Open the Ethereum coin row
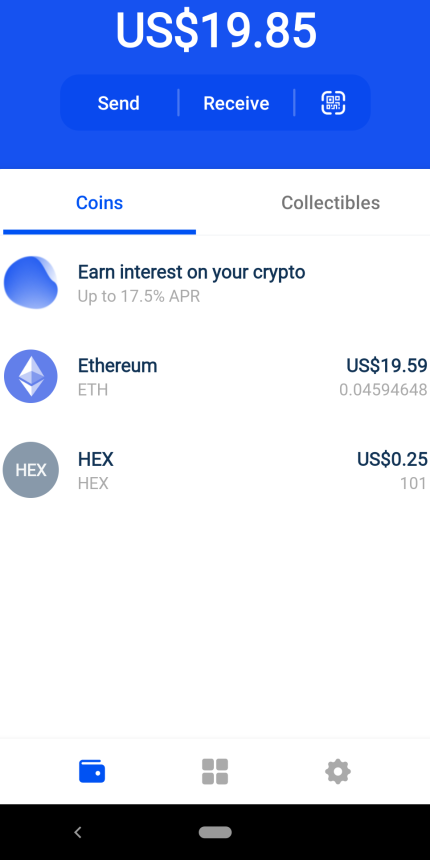This screenshot has width=430, height=860. [x=215, y=376]
